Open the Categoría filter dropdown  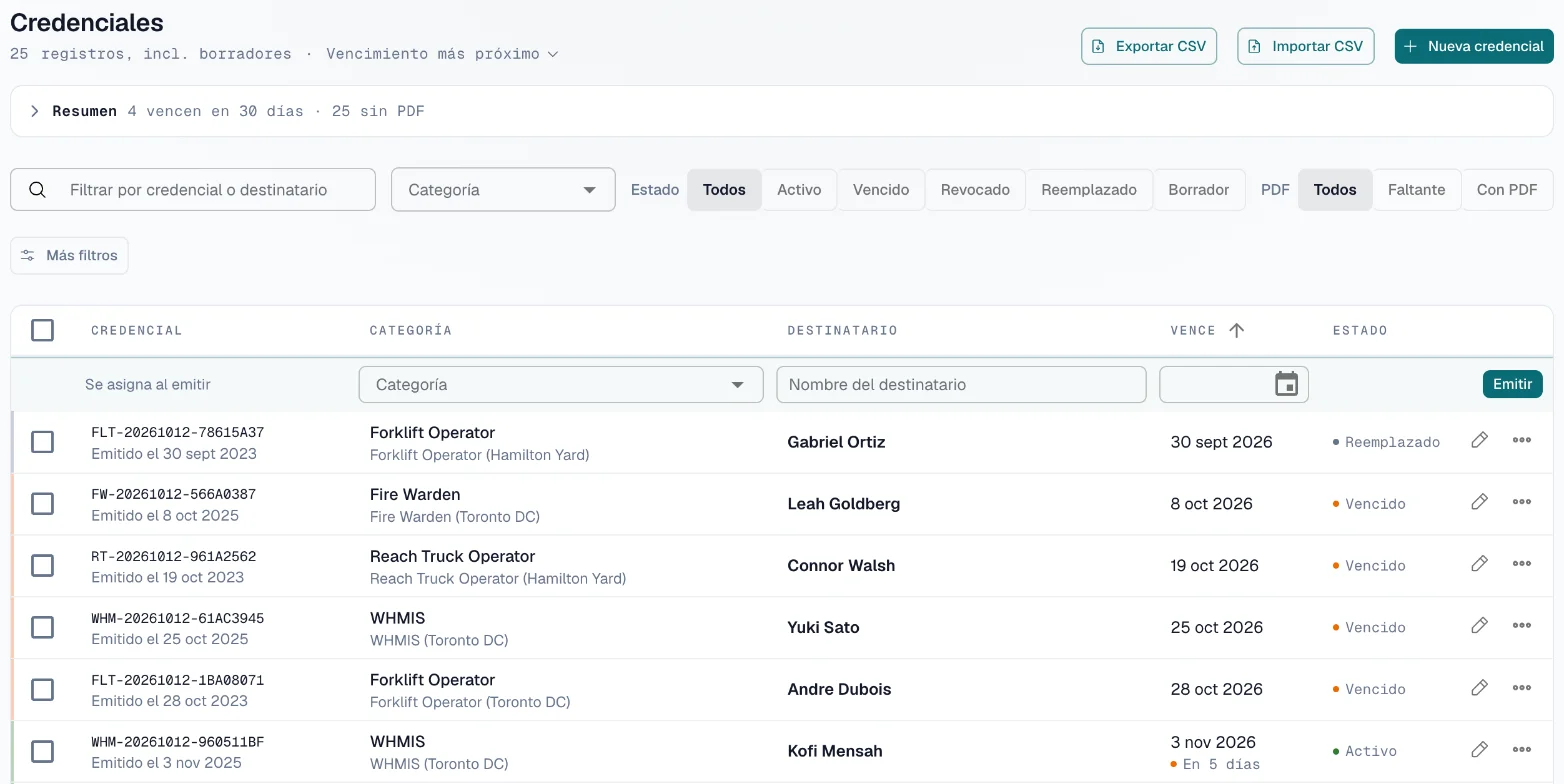click(x=503, y=190)
